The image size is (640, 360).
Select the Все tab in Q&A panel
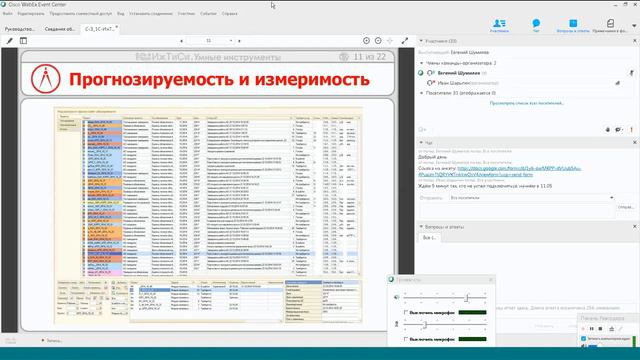(x=429, y=237)
